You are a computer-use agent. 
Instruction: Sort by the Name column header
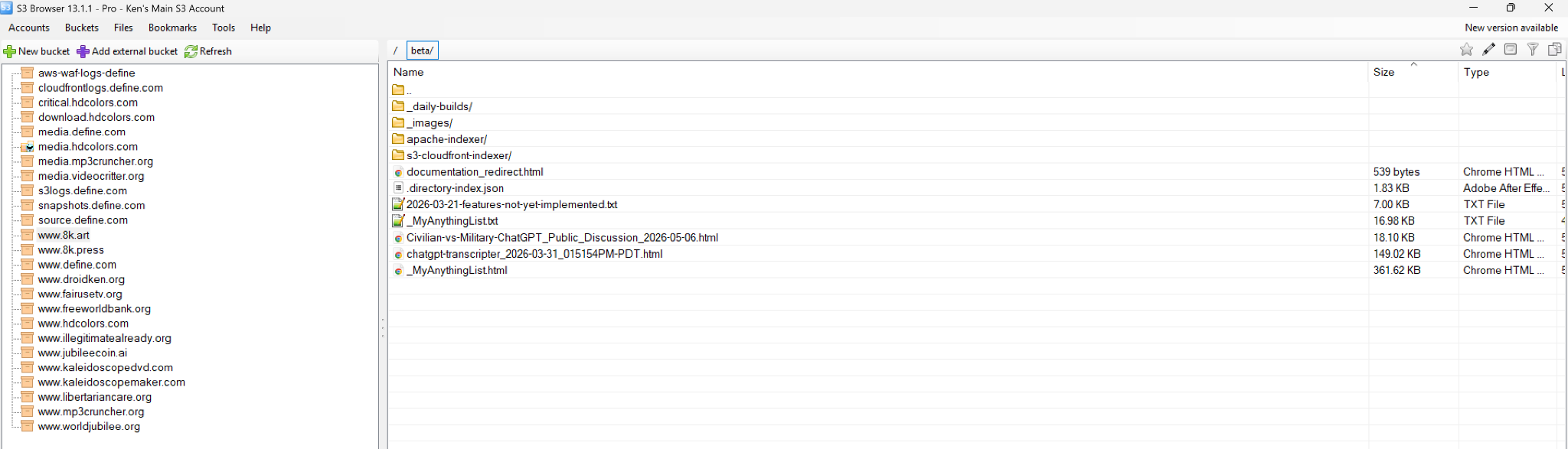878,72
